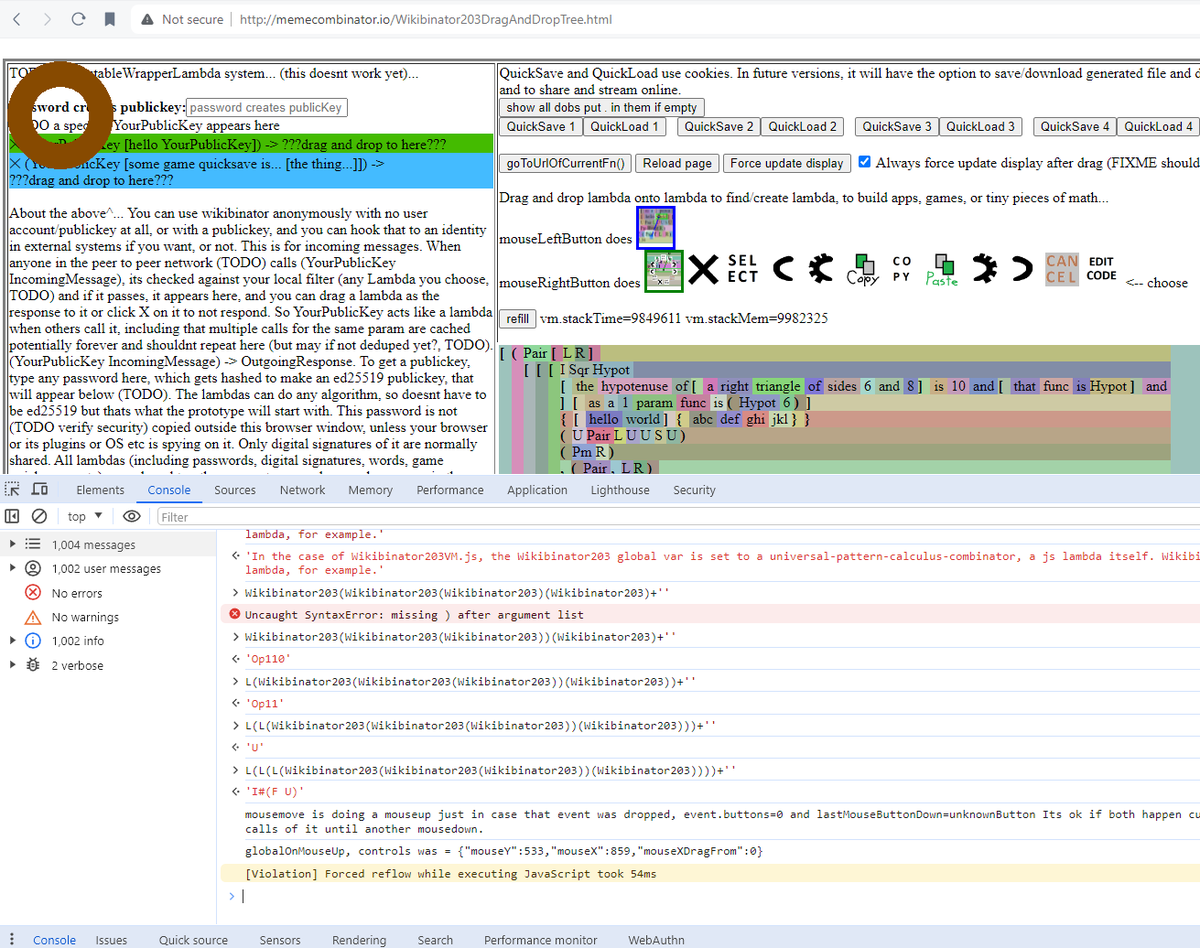The image size is (1200, 948).
Task: Go back with the browser back arrow
Action: pos(18,19)
